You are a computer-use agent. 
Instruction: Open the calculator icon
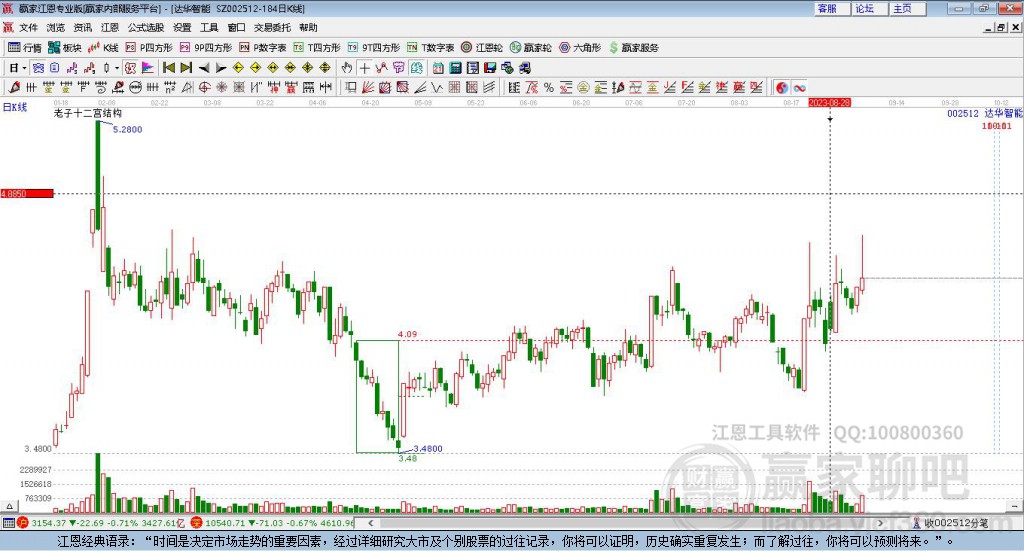pyautogui.click(x=455, y=68)
